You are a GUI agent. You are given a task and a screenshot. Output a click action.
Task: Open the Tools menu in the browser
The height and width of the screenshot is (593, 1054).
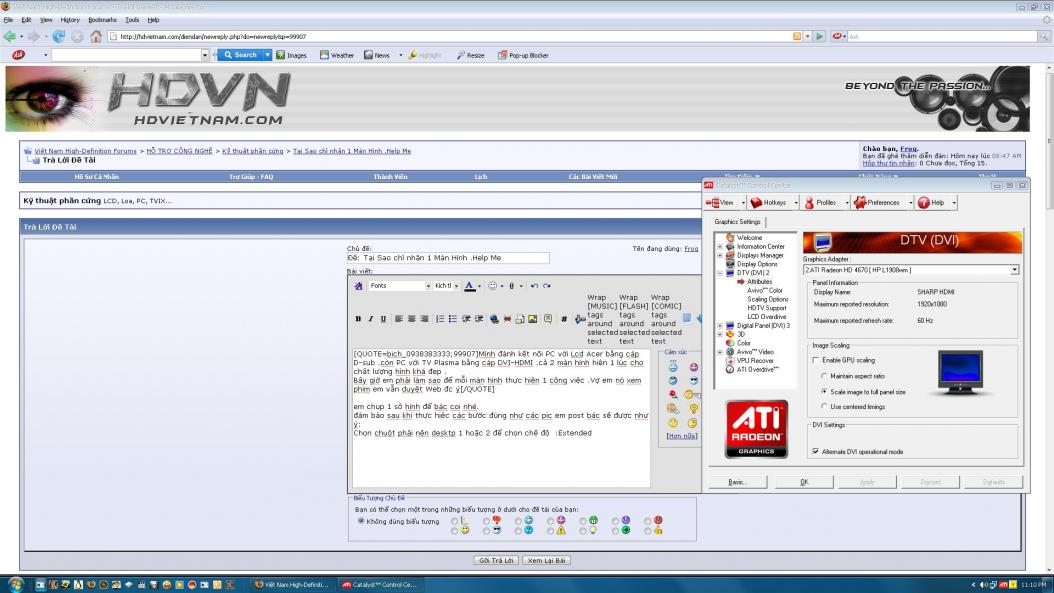[132, 20]
